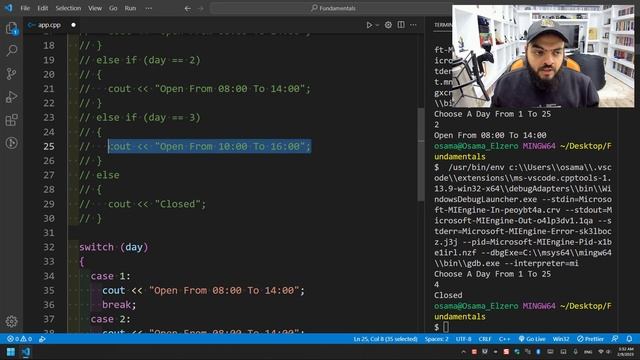Open the sixth activity bar icon below Extensions
Image resolution: width=640 pixels, height=360 pixels.
click(11, 143)
